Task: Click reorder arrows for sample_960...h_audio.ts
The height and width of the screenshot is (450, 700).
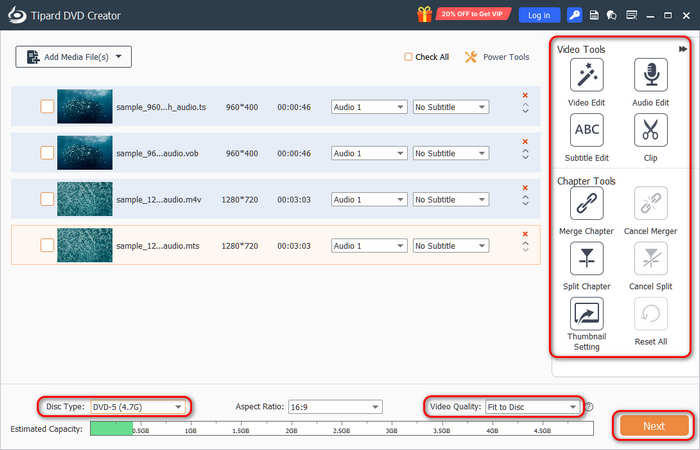Action: coord(525,108)
